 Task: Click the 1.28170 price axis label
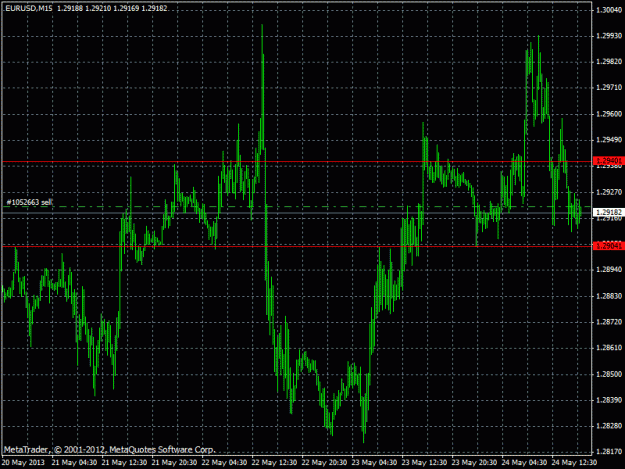609,451
